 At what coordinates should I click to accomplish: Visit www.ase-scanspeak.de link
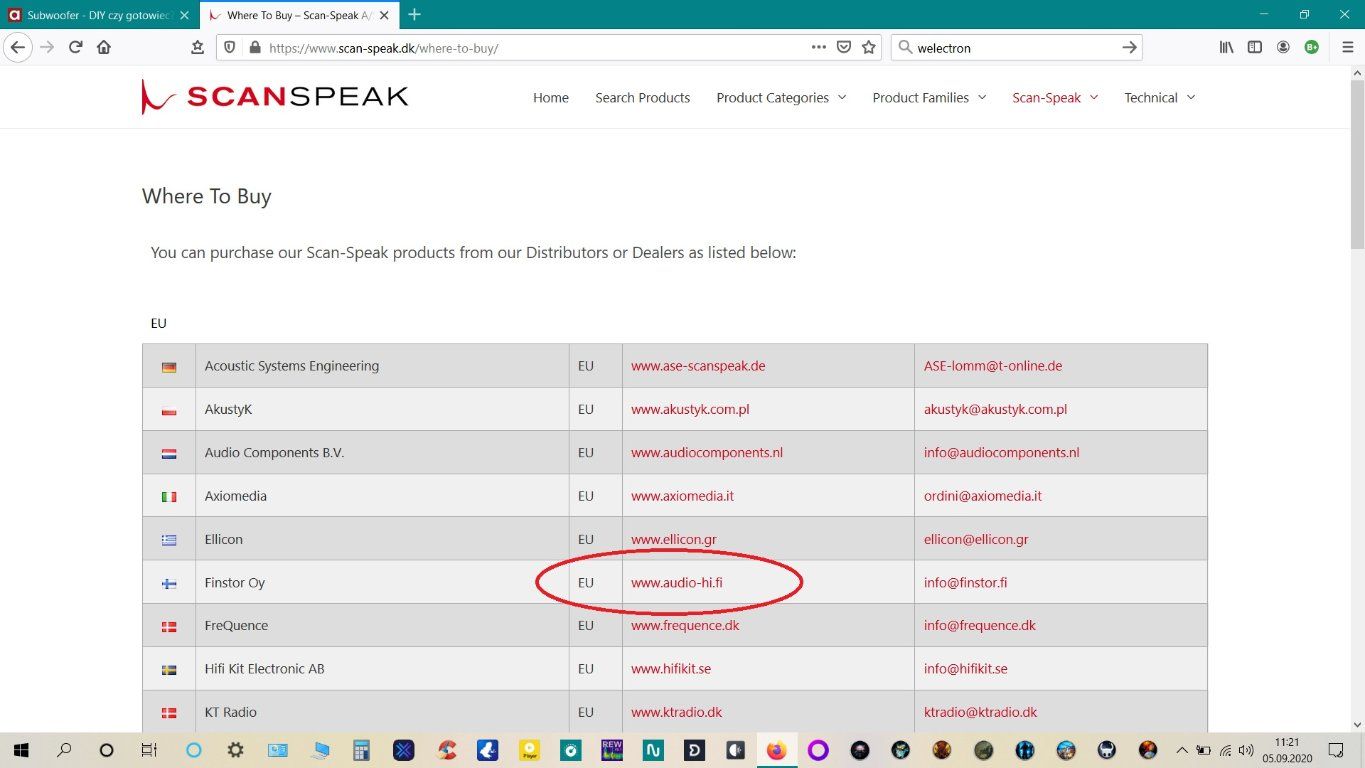[x=698, y=366]
